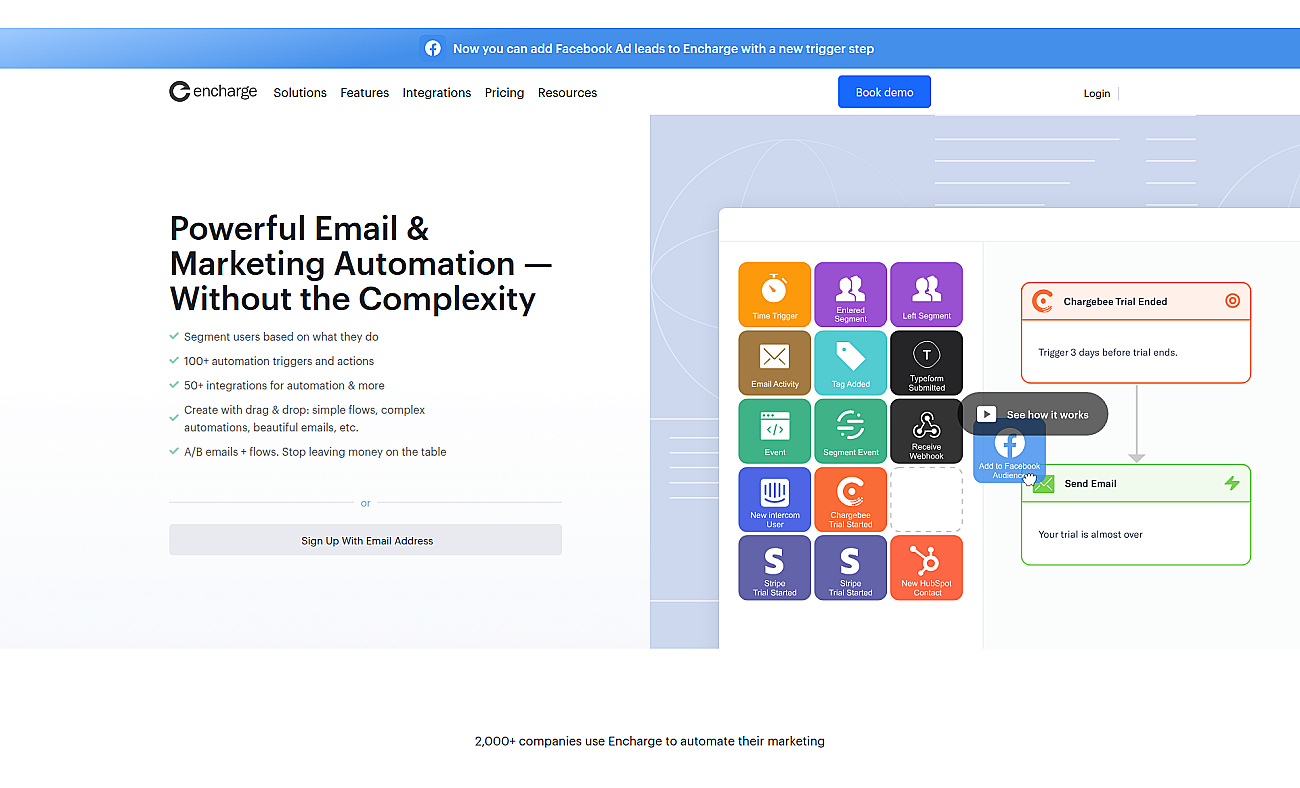
Task: Click the lightning bolt icon on Send Email
Action: [1232, 483]
